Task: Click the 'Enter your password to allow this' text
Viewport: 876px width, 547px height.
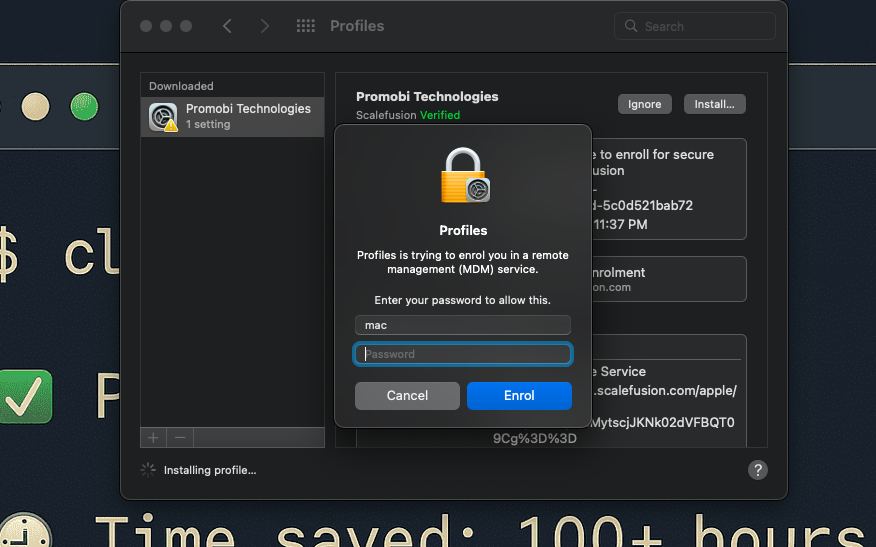Action: coord(463,300)
